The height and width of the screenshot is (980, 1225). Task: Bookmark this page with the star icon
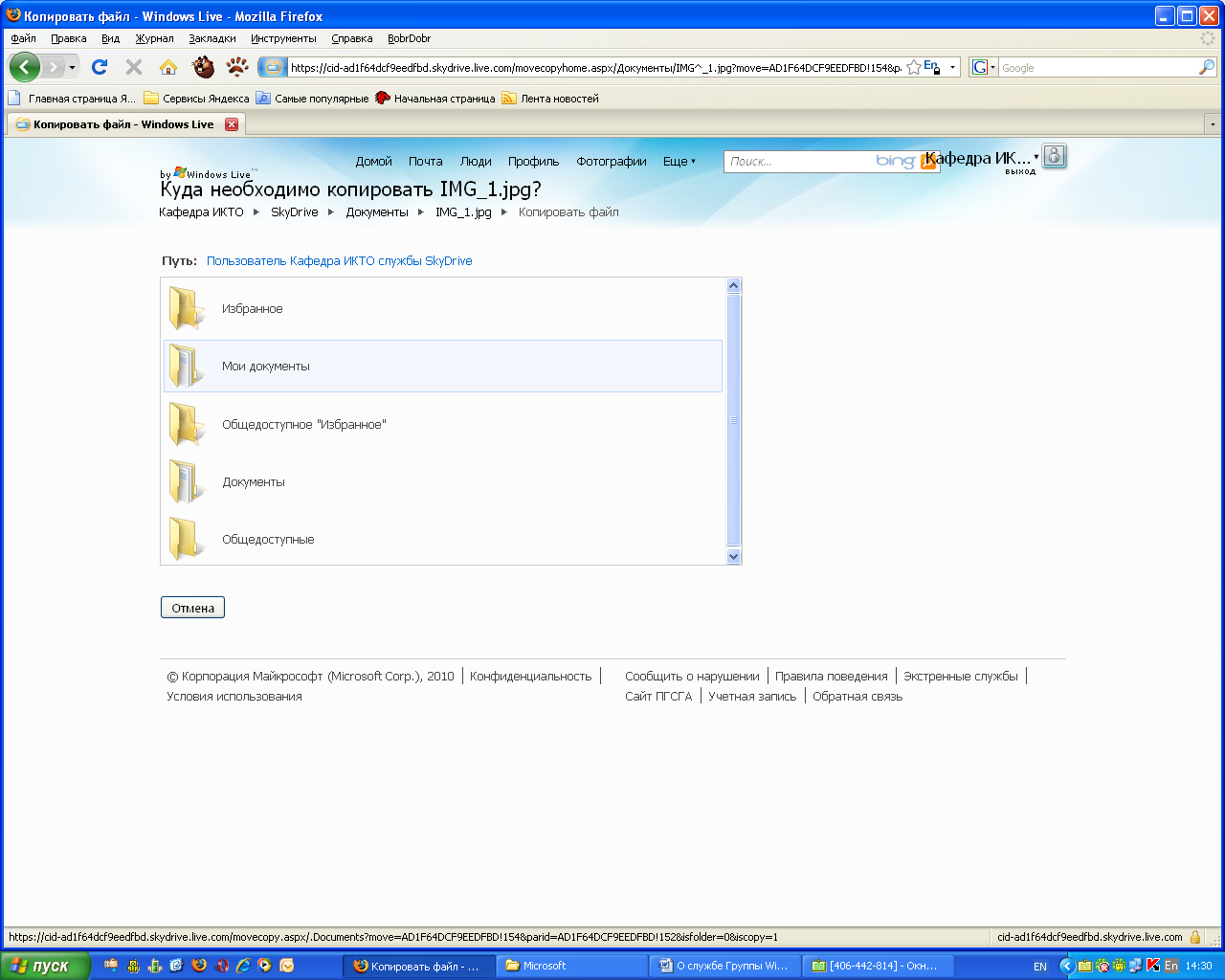click(x=914, y=67)
